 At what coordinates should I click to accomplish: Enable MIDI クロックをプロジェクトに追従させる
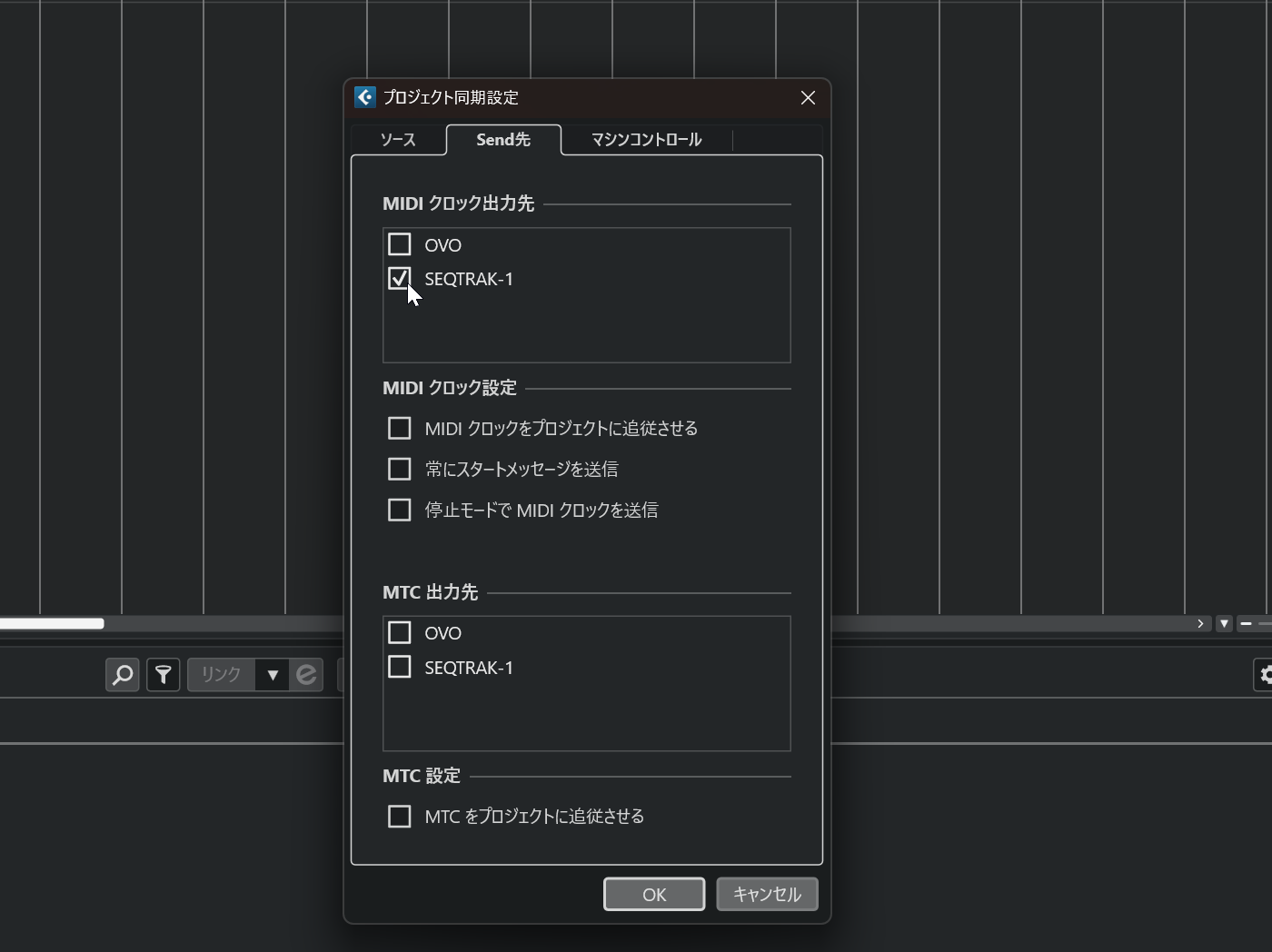pos(400,428)
